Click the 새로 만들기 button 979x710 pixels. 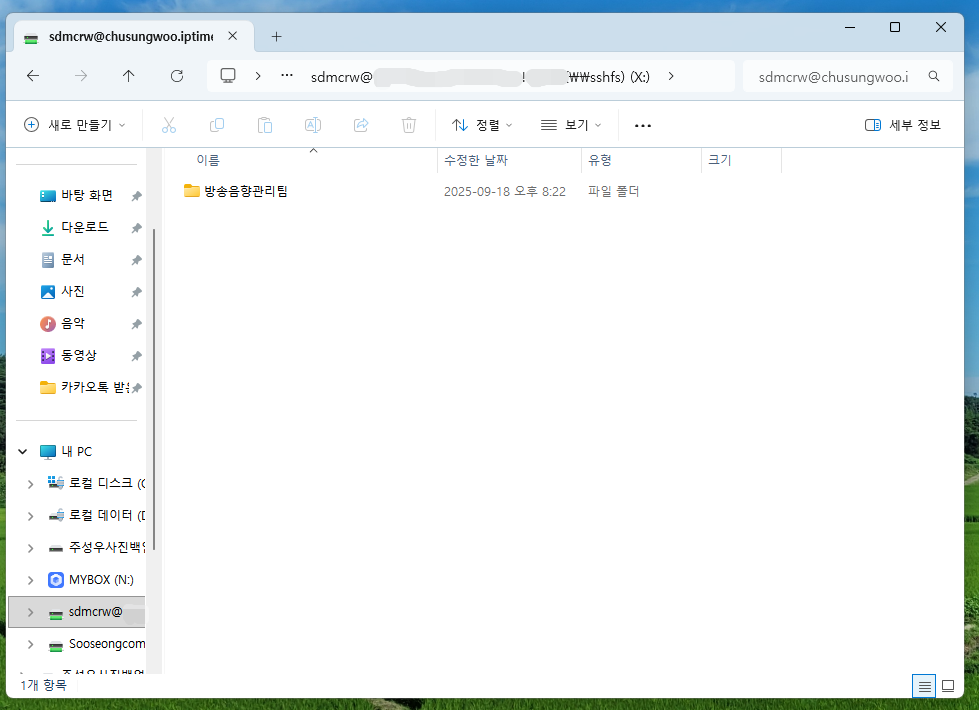coord(76,125)
